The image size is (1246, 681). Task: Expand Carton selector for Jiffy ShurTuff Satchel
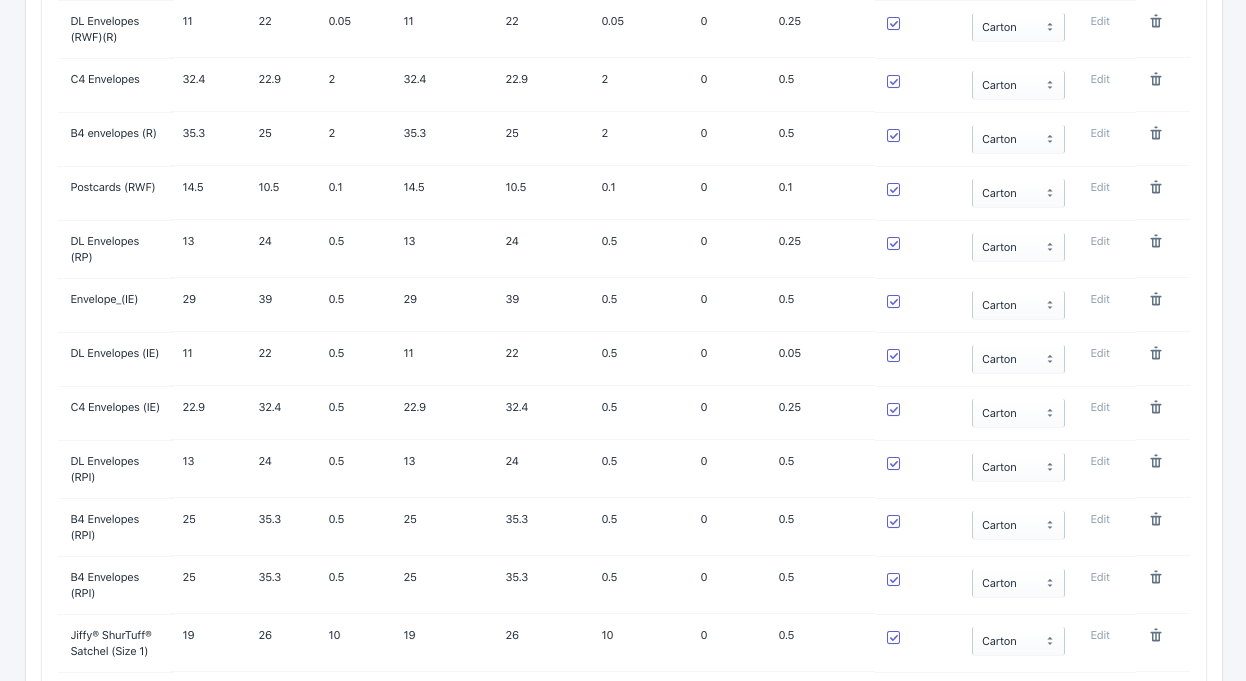coord(1018,641)
